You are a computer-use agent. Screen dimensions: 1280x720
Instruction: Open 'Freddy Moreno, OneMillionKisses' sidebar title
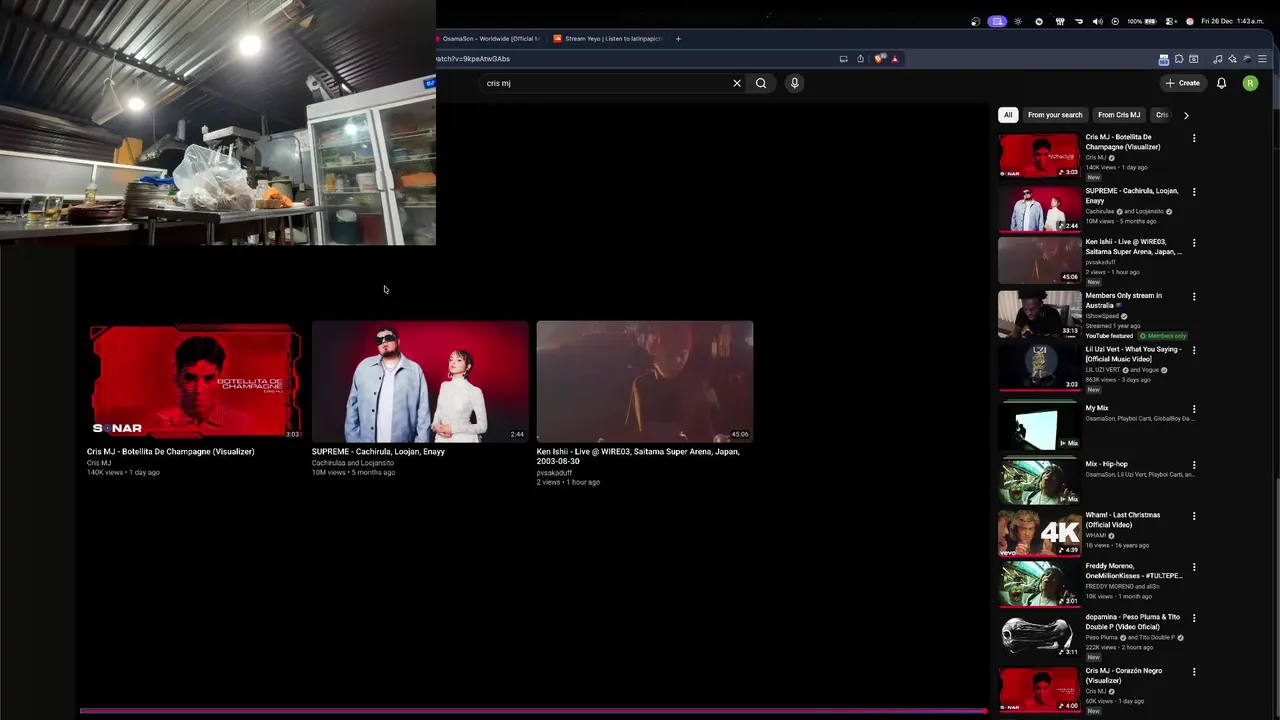(1134, 571)
